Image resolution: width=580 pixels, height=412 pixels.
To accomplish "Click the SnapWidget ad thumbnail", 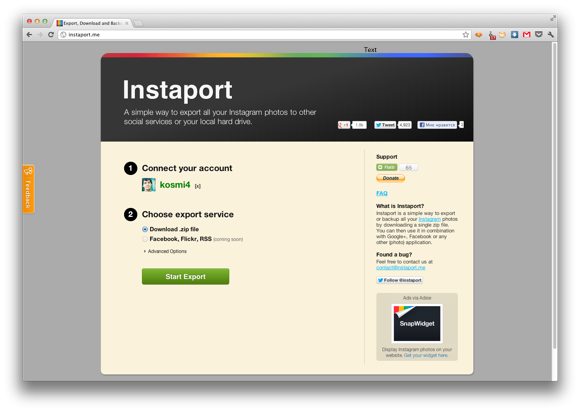I will pos(417,323).
